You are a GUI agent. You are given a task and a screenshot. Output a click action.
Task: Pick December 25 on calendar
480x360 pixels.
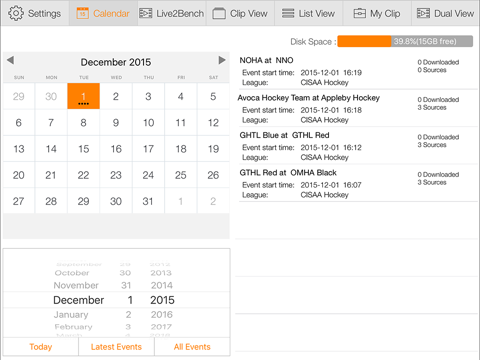click(x=181, y=175)
